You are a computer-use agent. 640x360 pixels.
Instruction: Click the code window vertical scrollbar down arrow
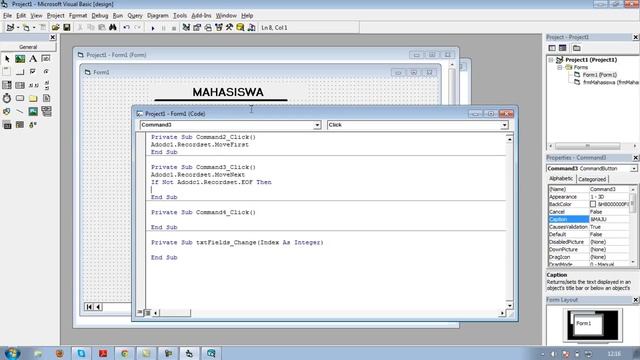pyautogui.click(x=509, y=305)
